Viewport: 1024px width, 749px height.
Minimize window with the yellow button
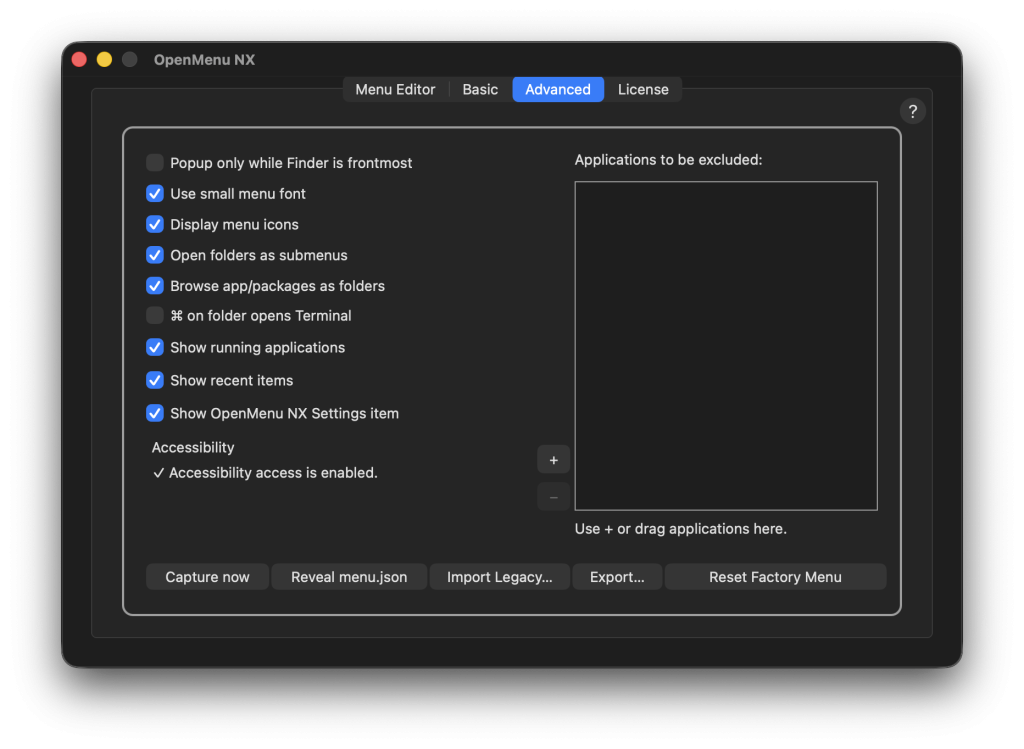[x=104, y=59]
